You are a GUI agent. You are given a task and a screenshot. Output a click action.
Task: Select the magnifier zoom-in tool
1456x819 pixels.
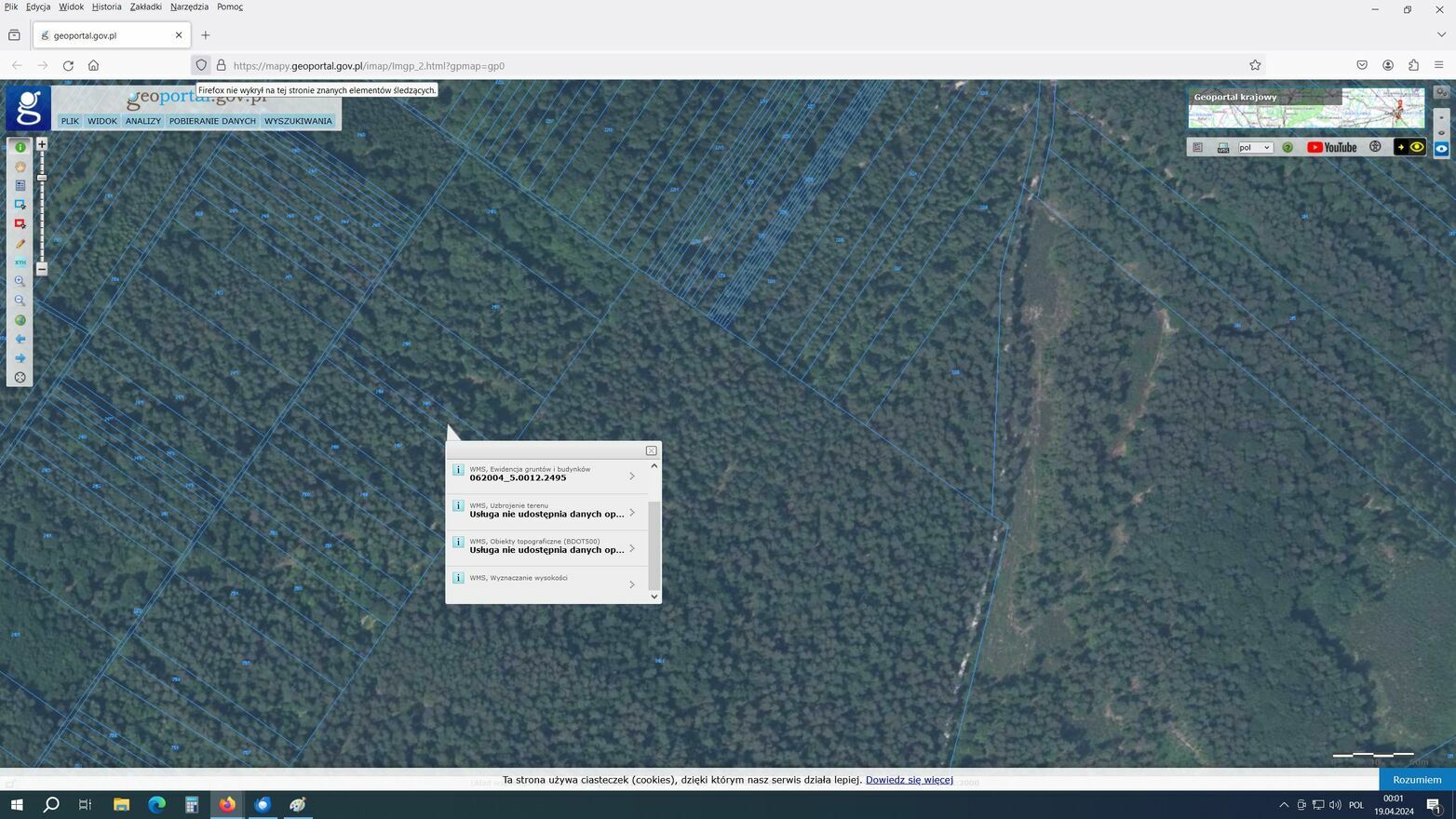point(20,281)
